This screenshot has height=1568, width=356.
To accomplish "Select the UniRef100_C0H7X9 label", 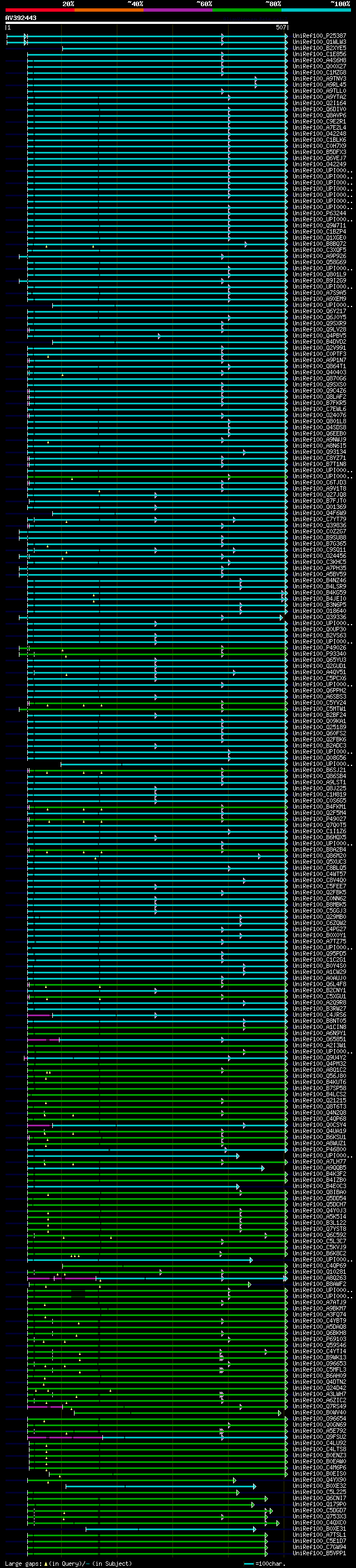I will coord(319,146).
